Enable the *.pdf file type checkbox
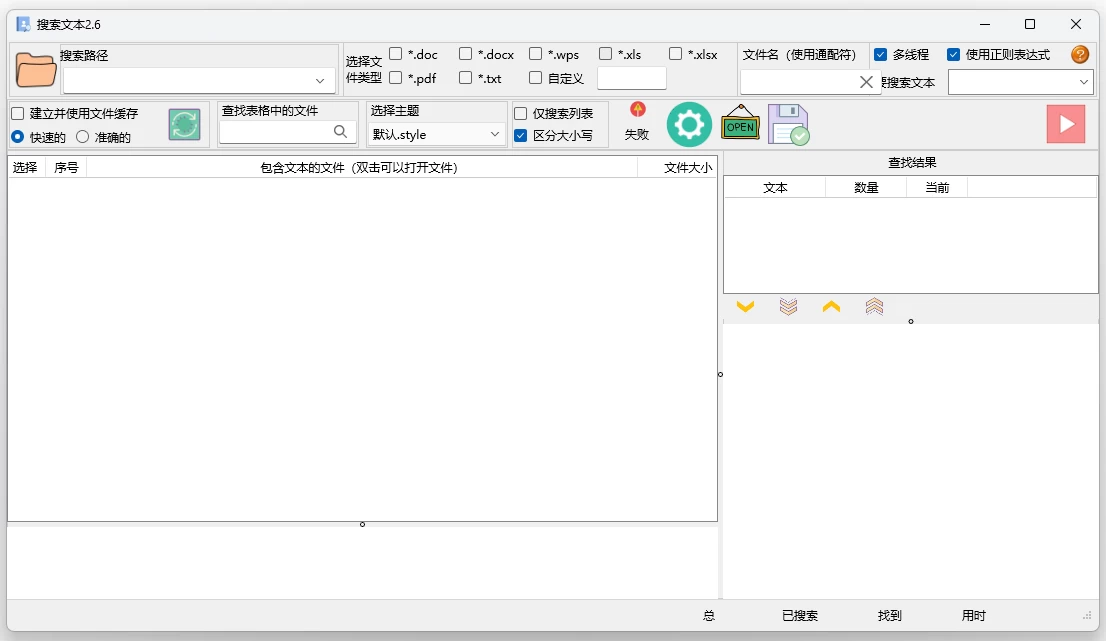Screen dimensions: 1106x641 click(395, 77)
